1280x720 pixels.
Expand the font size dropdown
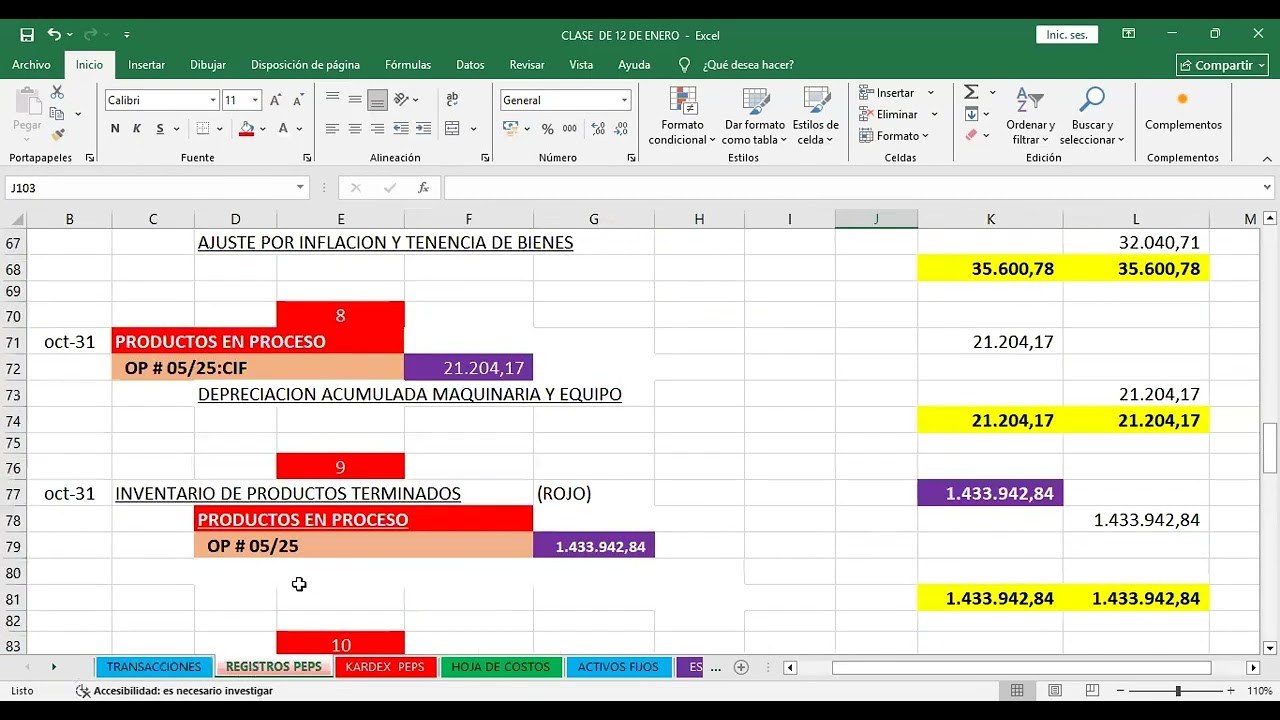tap(255, 100)
